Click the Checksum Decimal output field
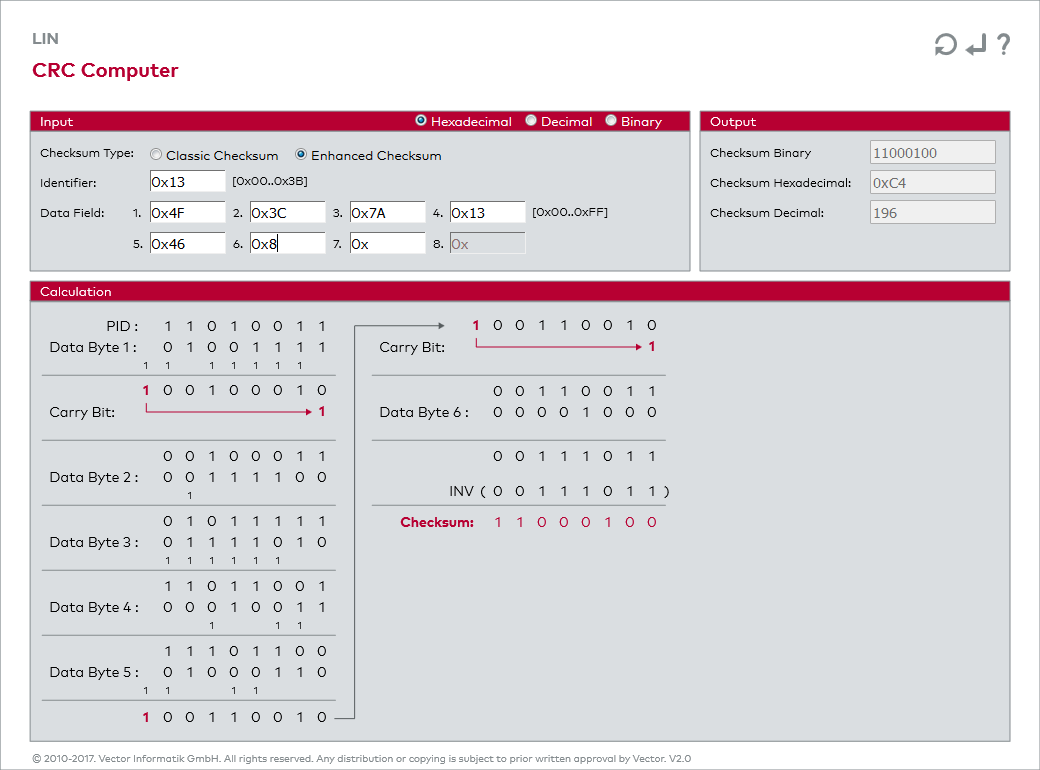The image size is (1040, 770). tap(932, 213)
